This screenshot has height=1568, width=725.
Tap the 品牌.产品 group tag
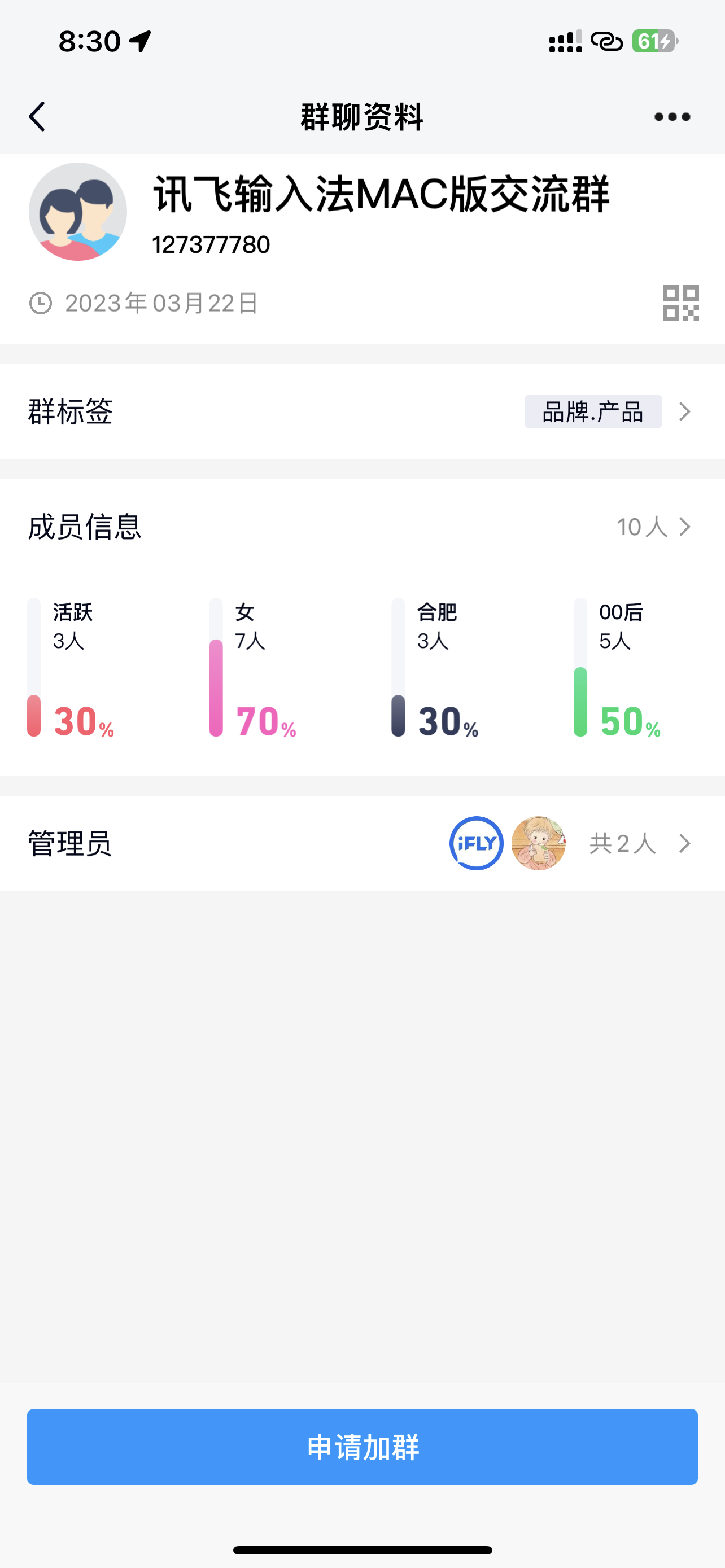pyautogui.click(x=592, y=411)
